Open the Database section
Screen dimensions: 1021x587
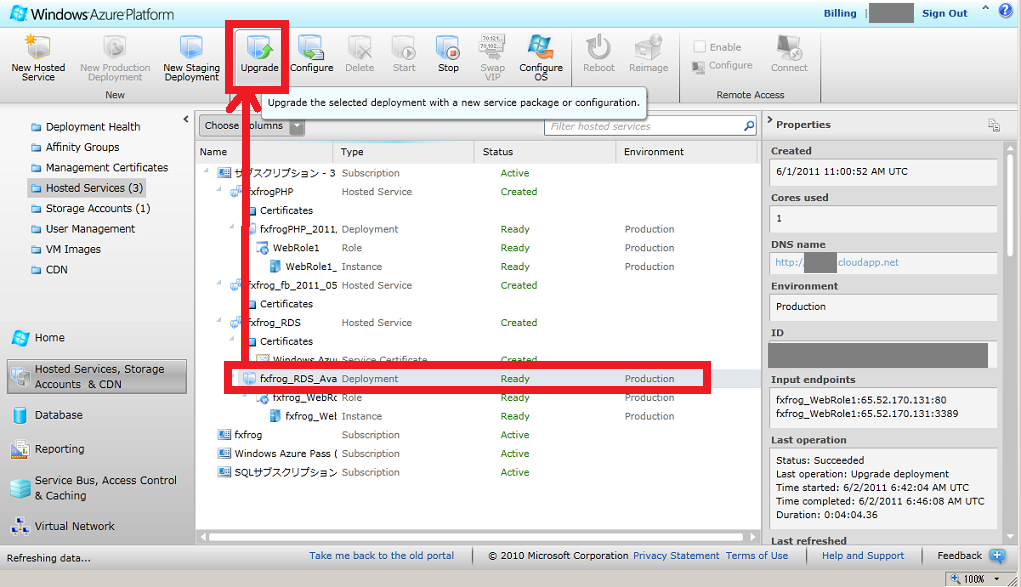(58, 415)
